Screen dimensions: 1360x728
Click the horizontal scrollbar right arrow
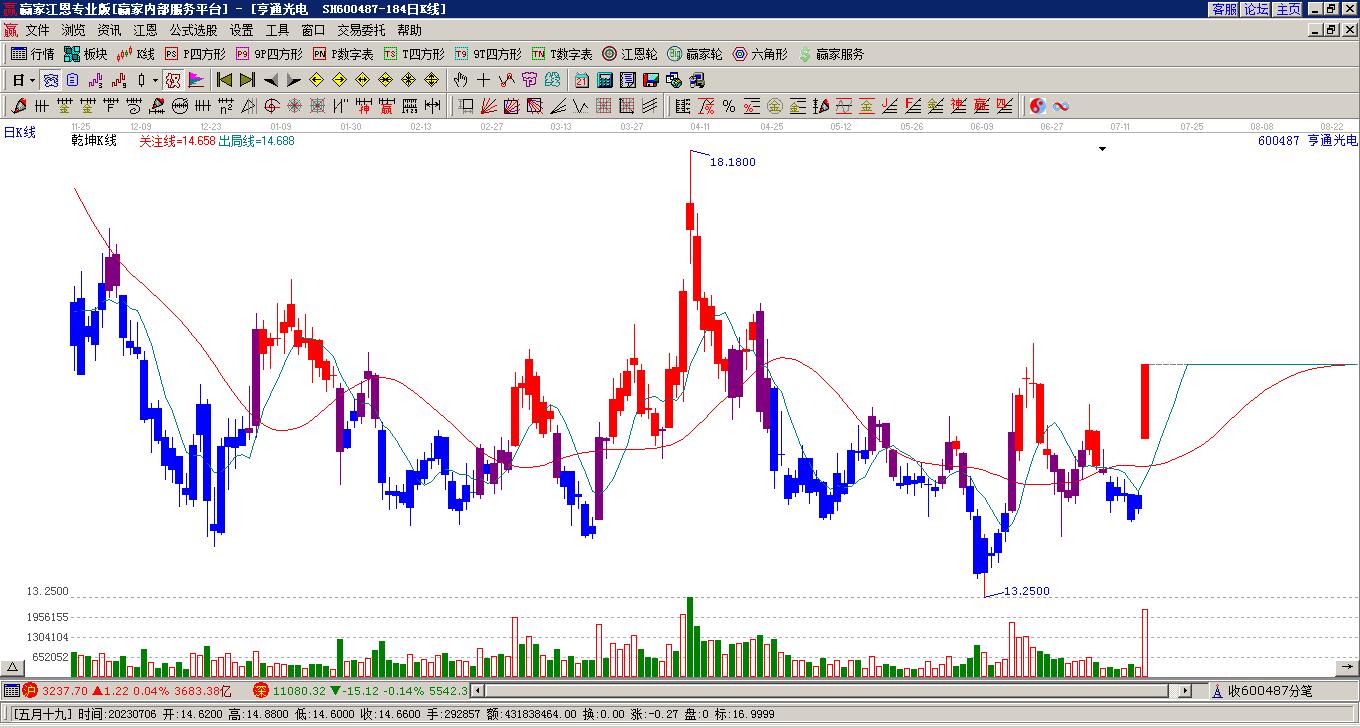1185,691
